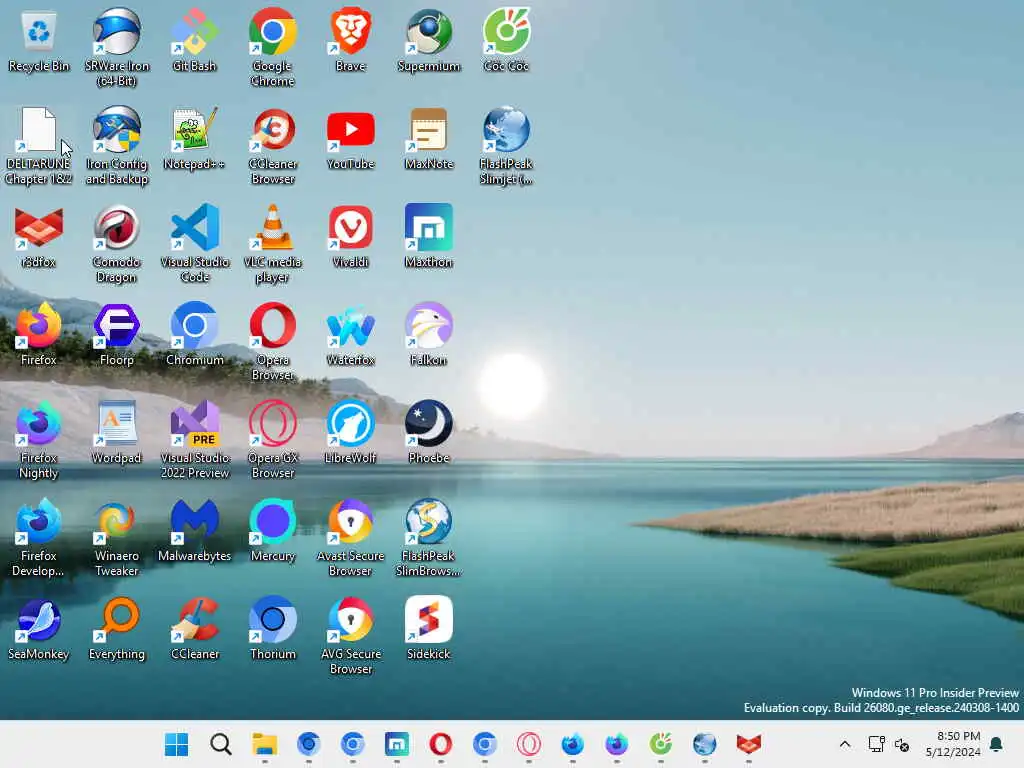Select the Wordpad desktop shortcut
Viewport: 1024px width, 768px height.
coord(117,433)
